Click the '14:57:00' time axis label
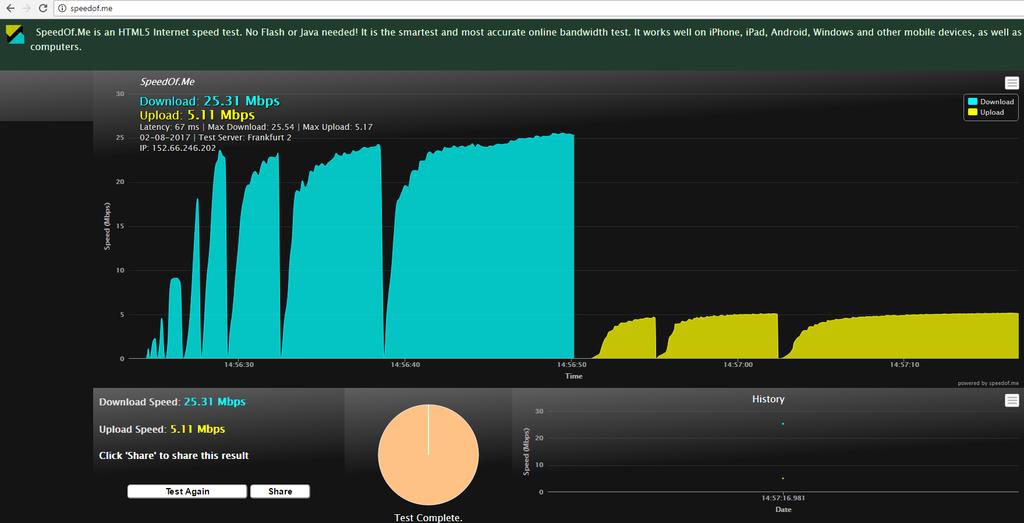 [x=738, y=365]
